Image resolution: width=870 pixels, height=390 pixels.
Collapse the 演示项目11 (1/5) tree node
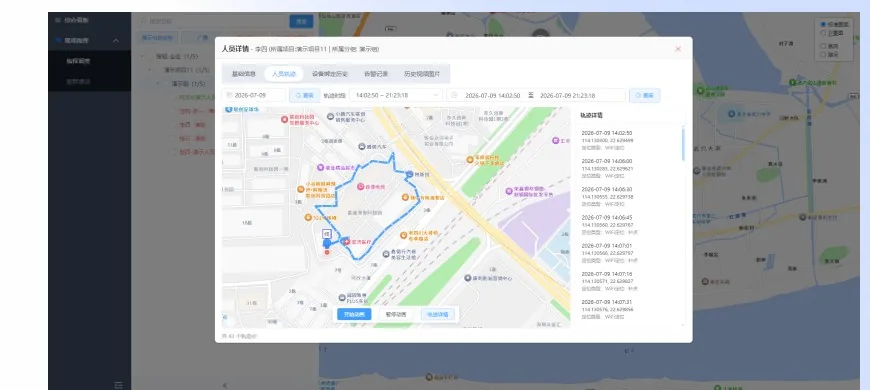150,70
